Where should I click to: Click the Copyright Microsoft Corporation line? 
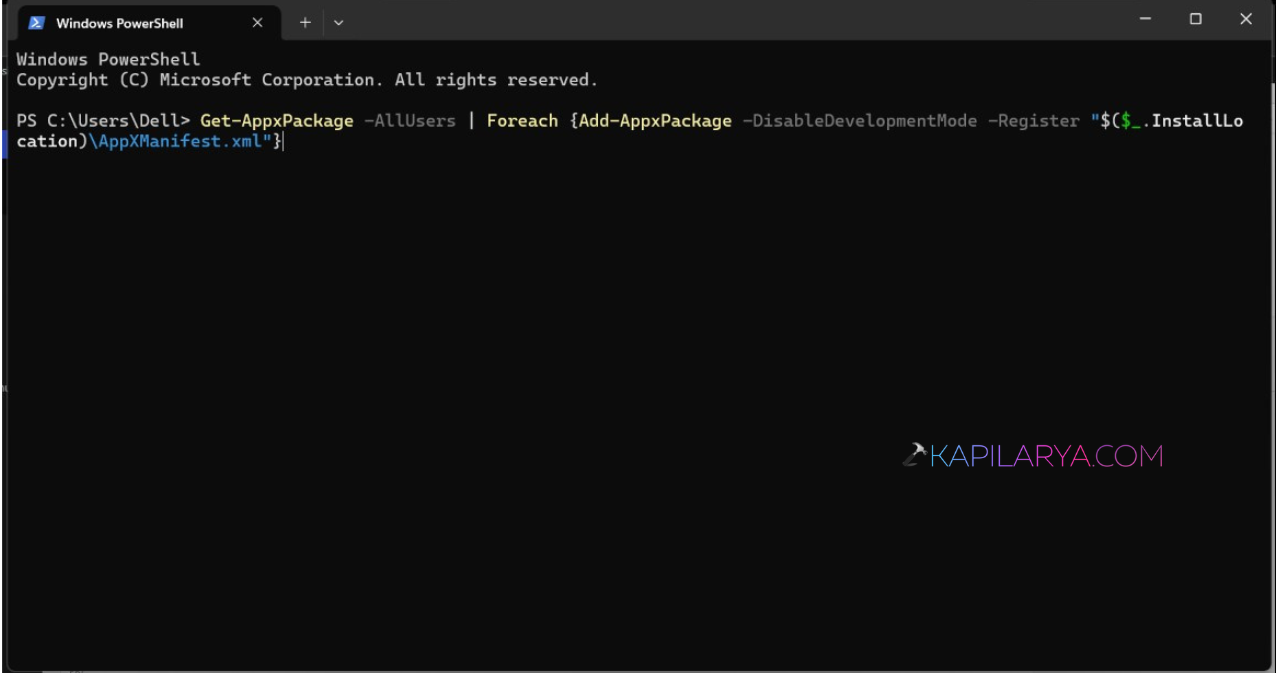pyautogui.click(x=307, y=80)
